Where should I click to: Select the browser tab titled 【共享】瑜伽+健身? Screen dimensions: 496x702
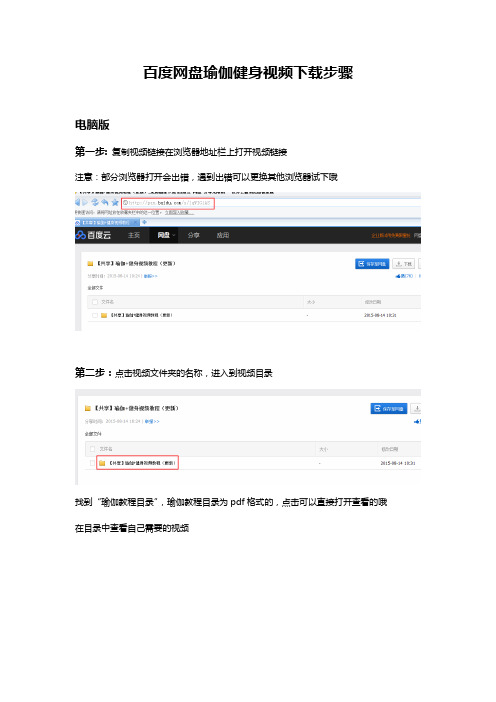[105, 222]
